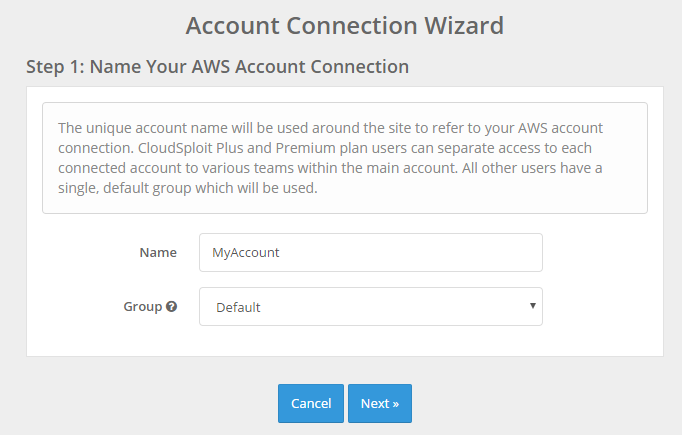This screenshot has width=682, height=435.
Task: Click "Name Your AWS Account Connection" heading
Action: [249, 67]
